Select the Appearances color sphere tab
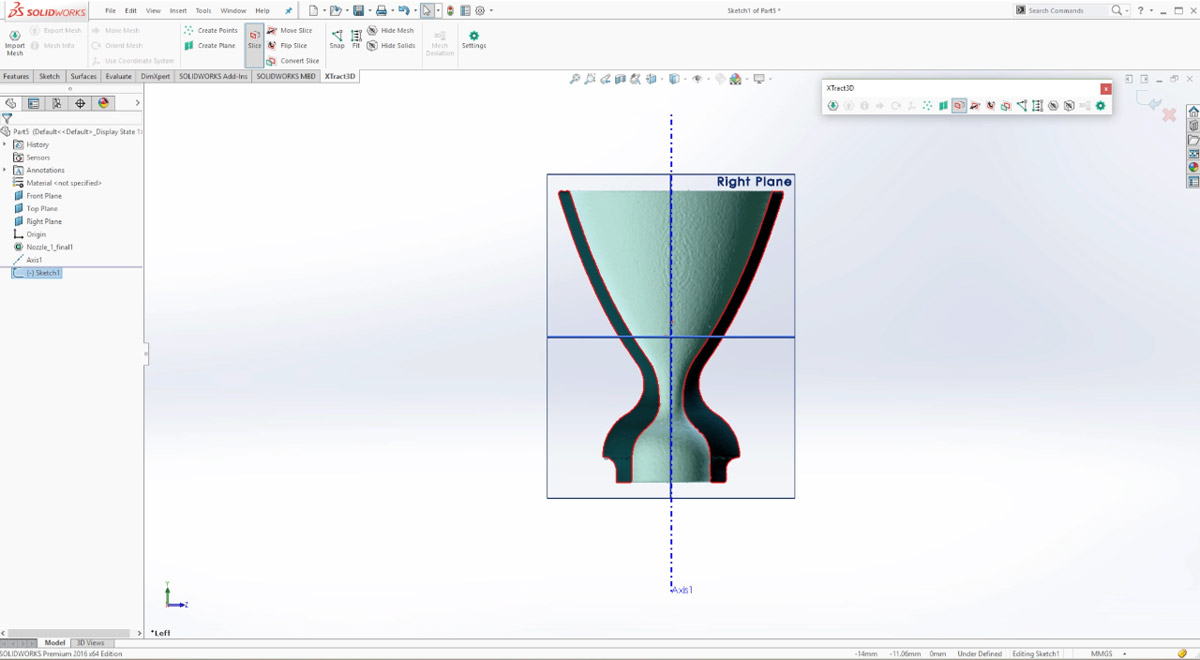This screenshot has width=1200, height=660. pos(102,103)
